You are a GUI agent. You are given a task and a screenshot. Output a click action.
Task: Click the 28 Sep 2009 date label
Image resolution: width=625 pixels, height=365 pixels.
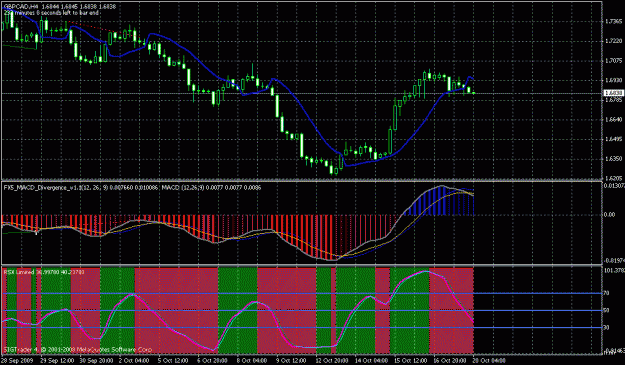16,361
